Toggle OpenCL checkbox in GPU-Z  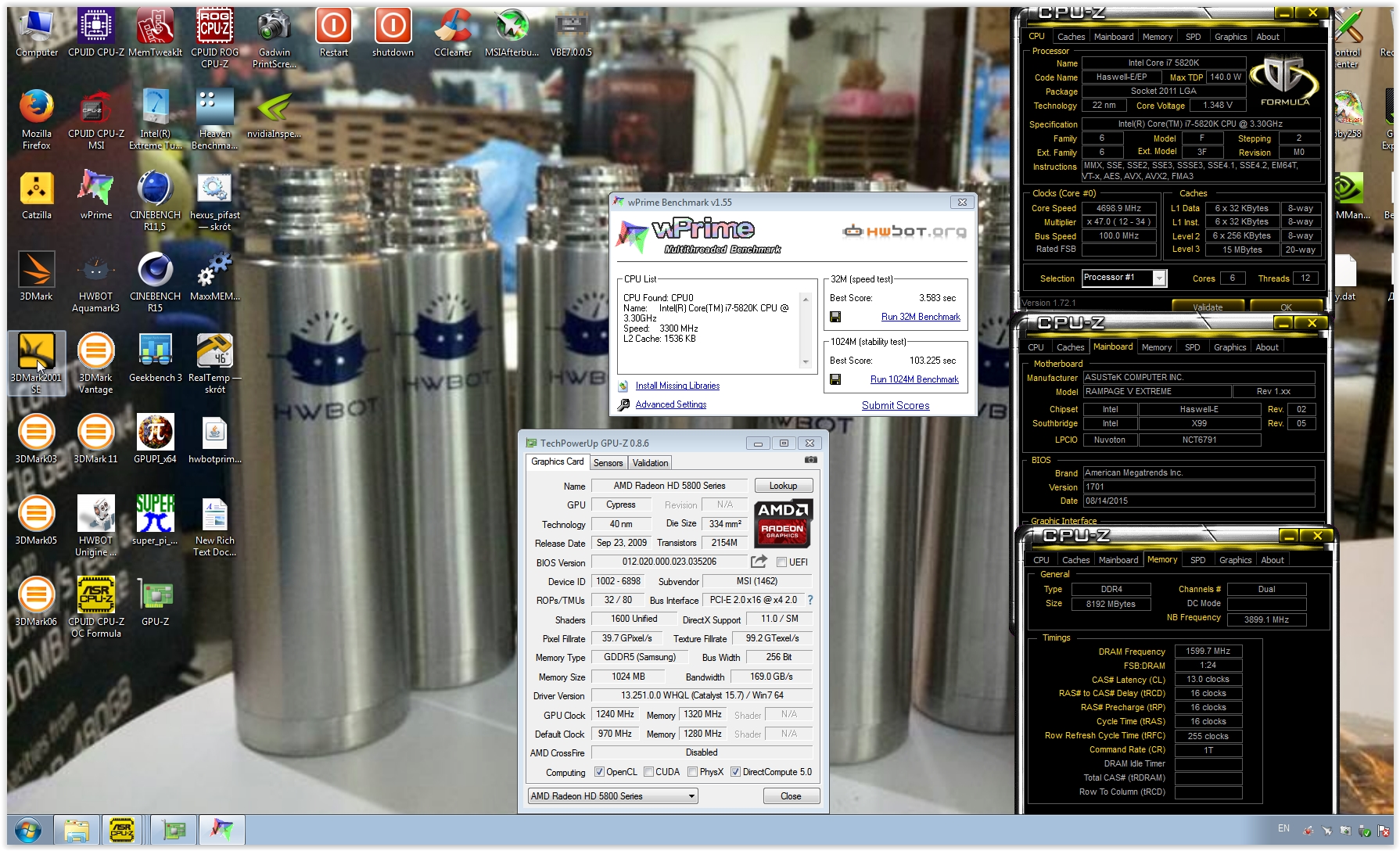(x=599, y=772)
